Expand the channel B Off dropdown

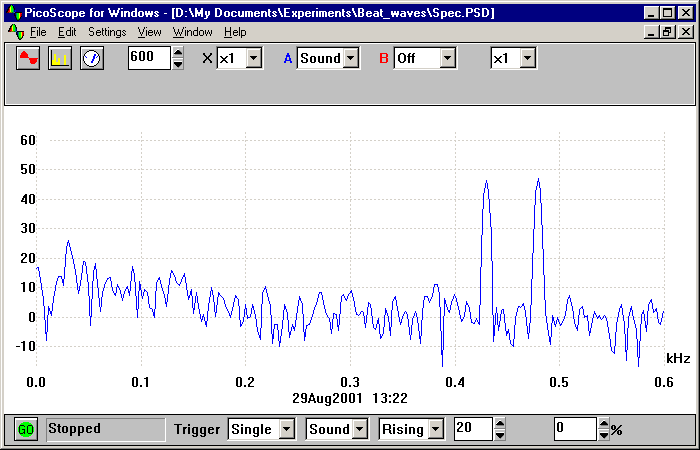[447, 58]
